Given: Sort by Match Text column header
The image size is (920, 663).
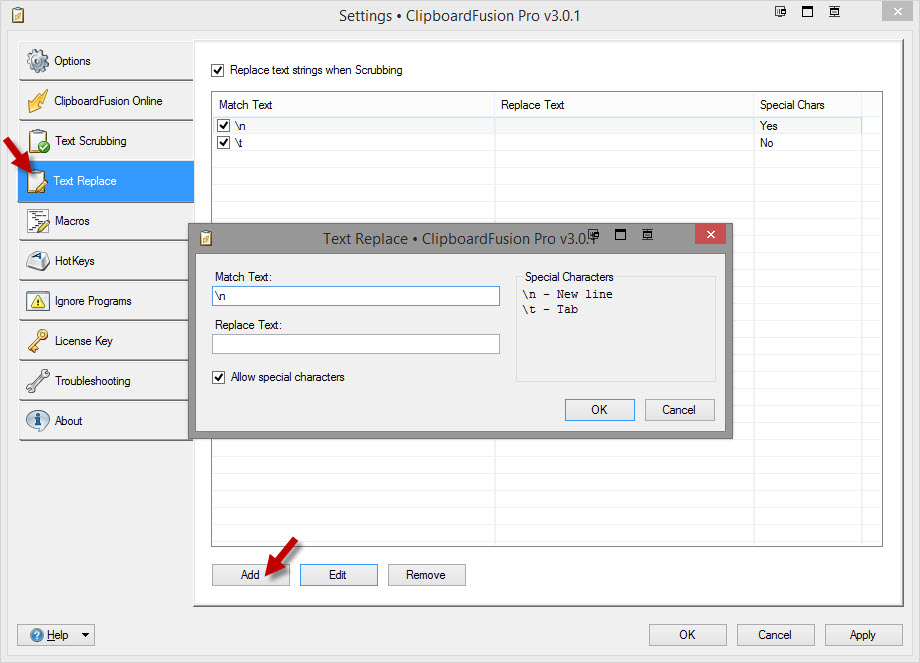Looking at the screenshot, I should tap(353, 105).
